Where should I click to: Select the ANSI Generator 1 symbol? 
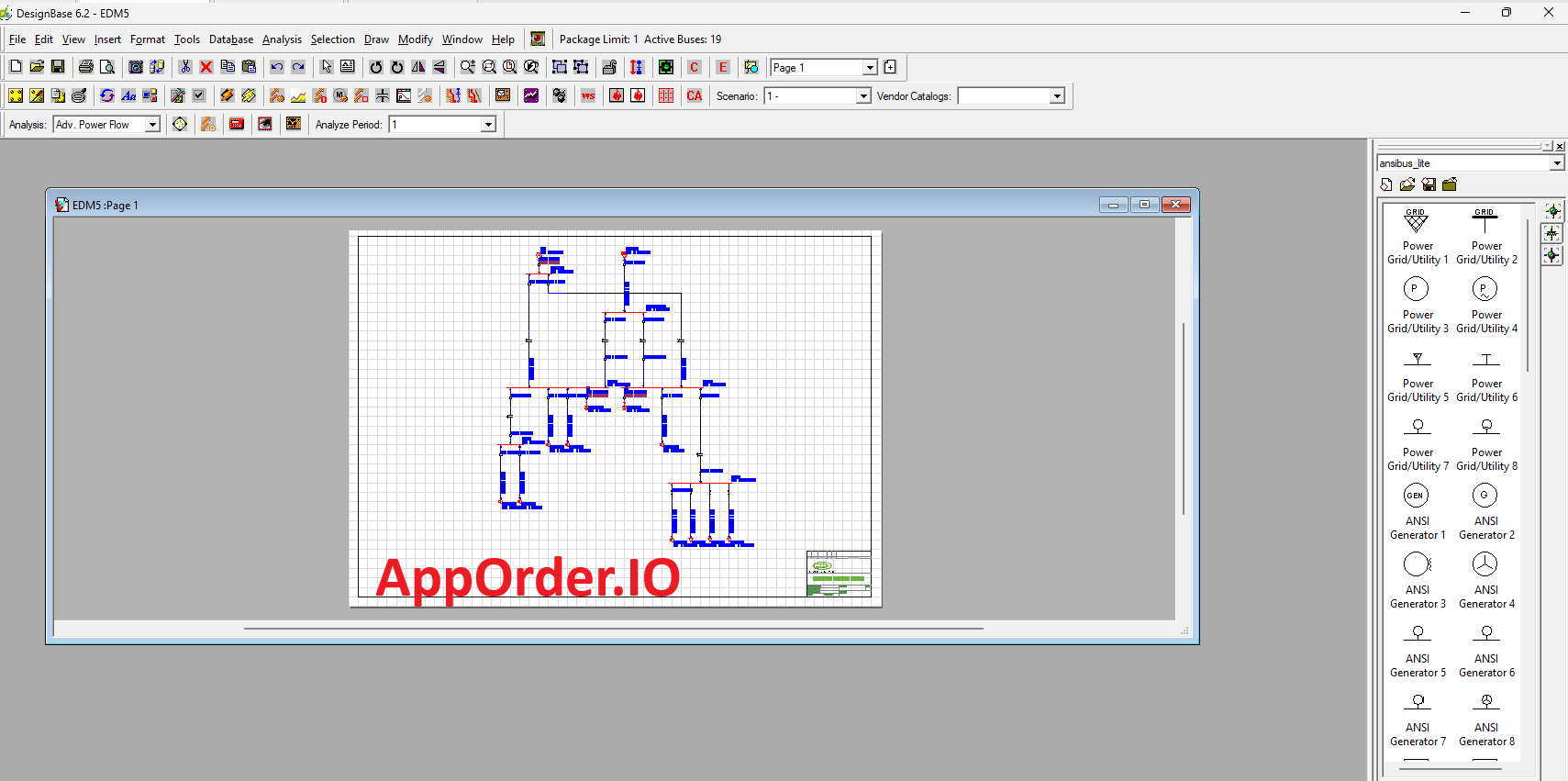point(1418,512)
